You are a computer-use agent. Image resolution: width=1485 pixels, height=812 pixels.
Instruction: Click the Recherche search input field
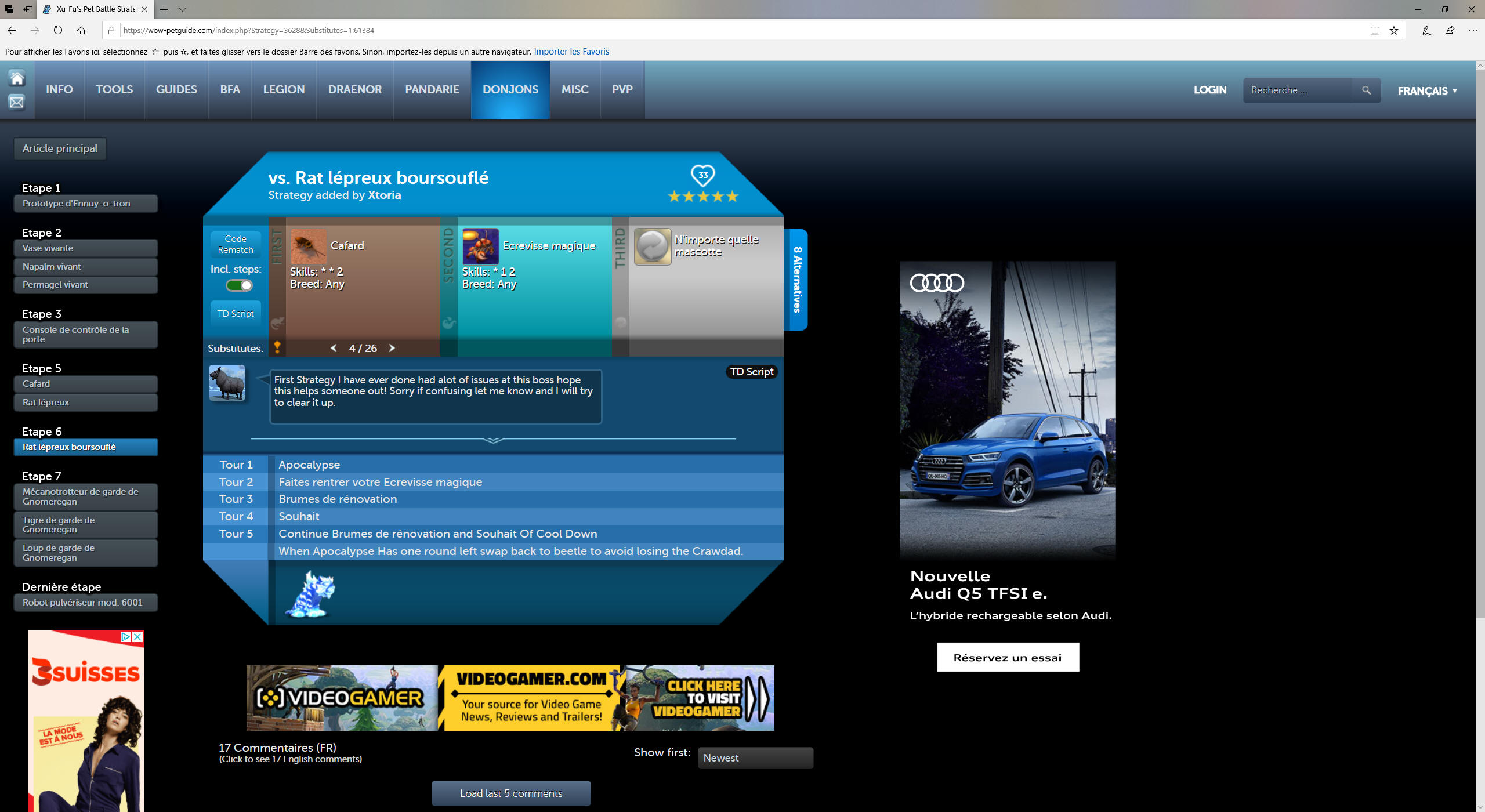[1297, 90]
